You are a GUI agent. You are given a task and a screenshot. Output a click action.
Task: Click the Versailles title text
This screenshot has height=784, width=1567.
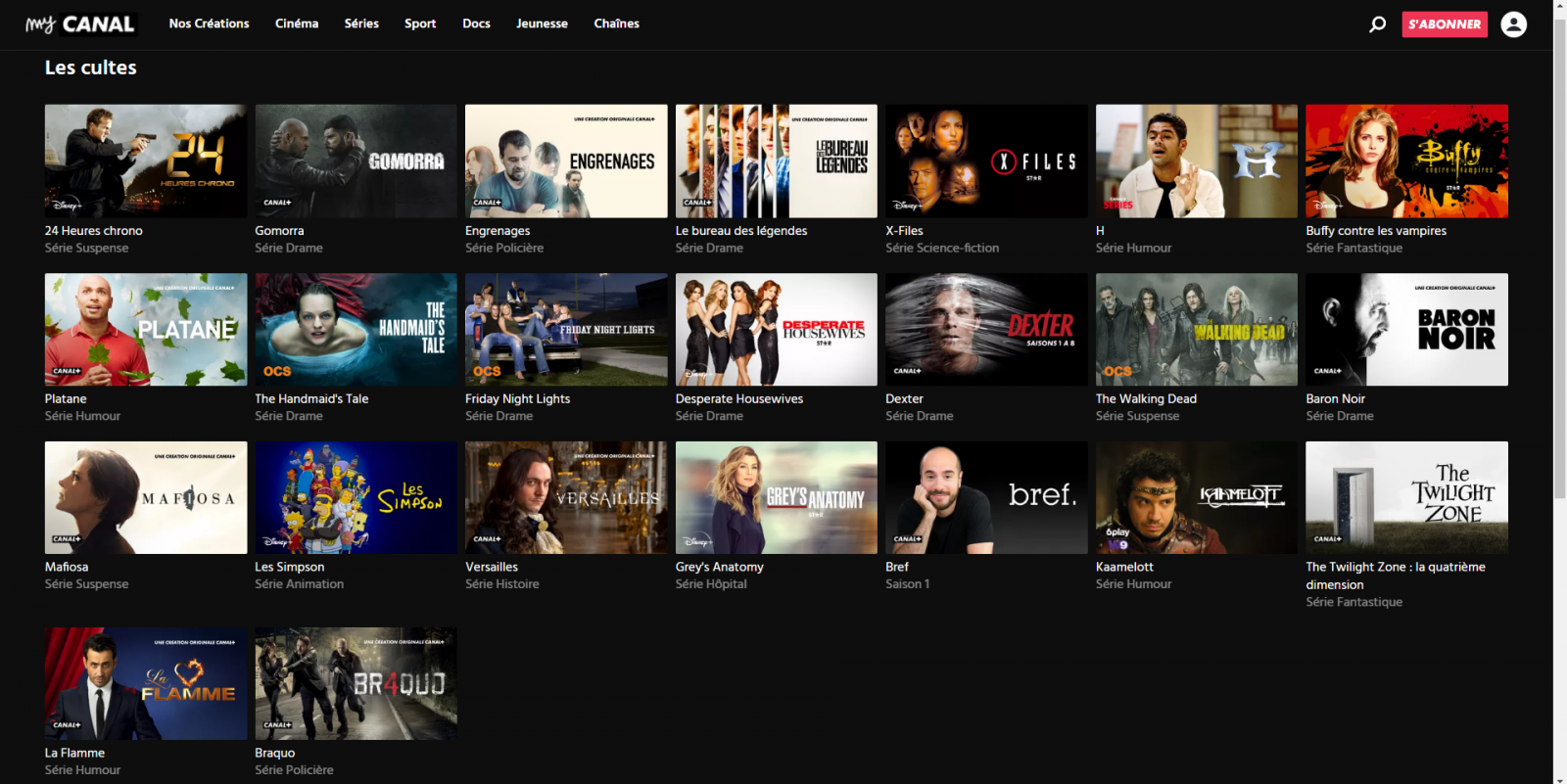coord(492,567)
